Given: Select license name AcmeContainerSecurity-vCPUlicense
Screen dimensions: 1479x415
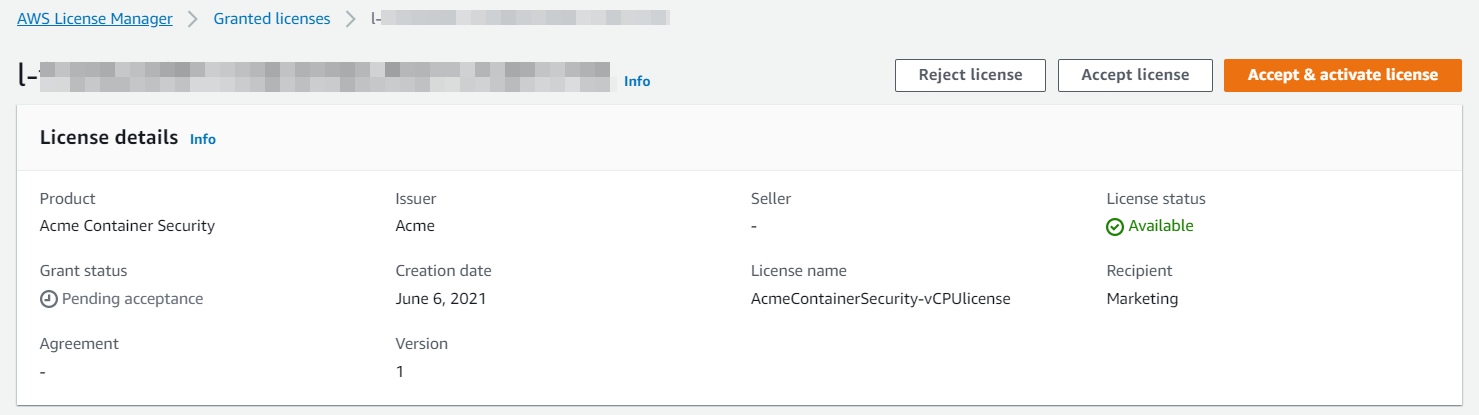Looking at the screenshot, I should [x=881, y=298].
